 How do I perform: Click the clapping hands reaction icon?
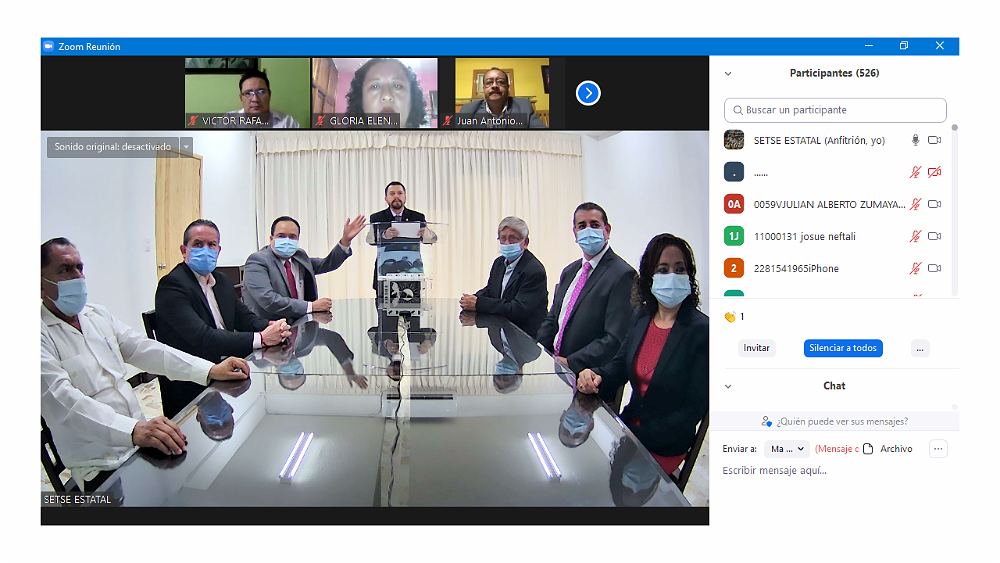pyautogui.click(x=729, y=317)
